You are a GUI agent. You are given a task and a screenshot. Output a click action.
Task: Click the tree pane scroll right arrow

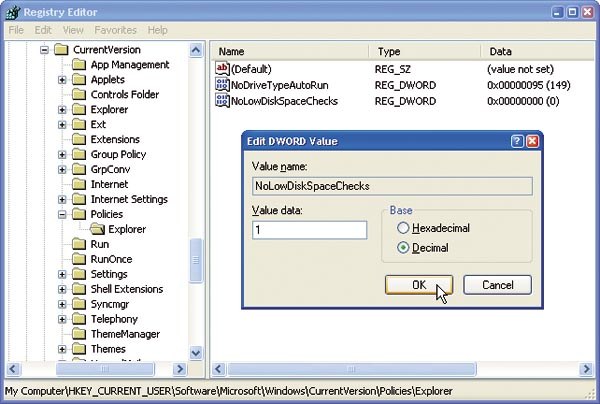[x=179, y=369]
